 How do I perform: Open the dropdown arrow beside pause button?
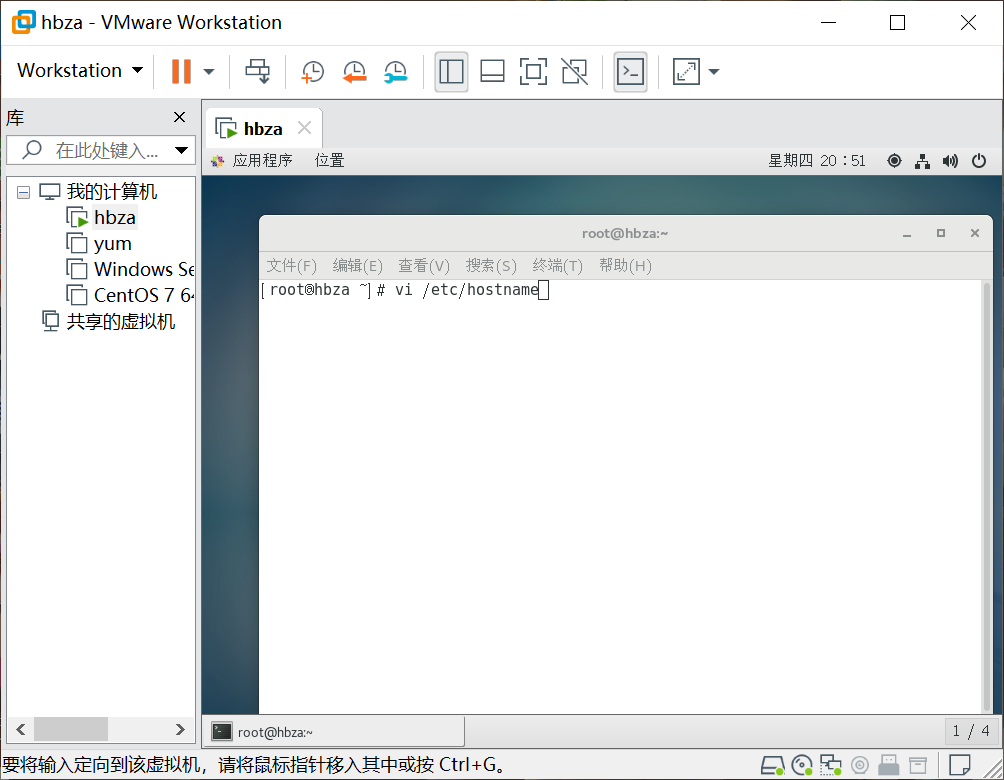click(209, 71)
